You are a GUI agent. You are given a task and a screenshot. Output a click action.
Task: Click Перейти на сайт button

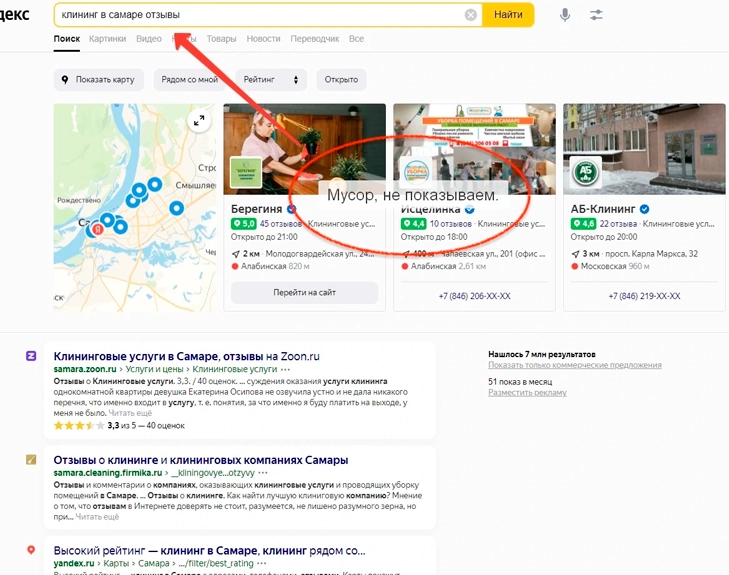click(305, 292)
